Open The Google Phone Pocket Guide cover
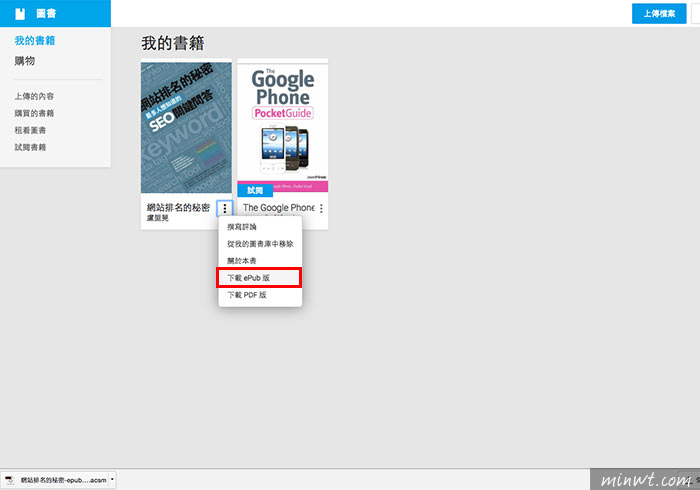This screenshot has height=490, width=700. pos(283,128)
